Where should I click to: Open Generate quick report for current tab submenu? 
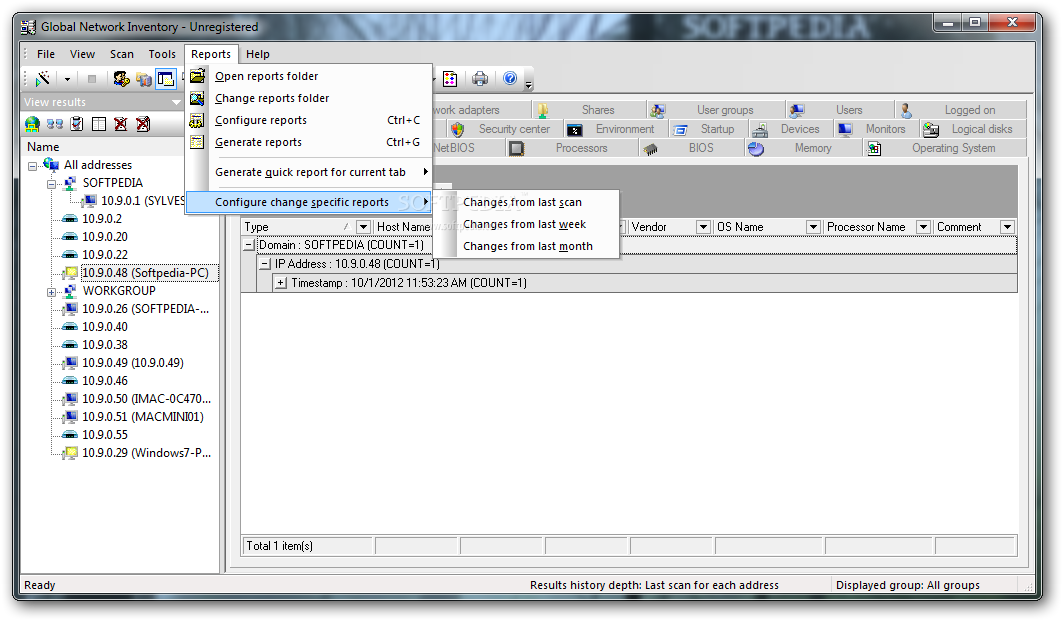point(308,172)
